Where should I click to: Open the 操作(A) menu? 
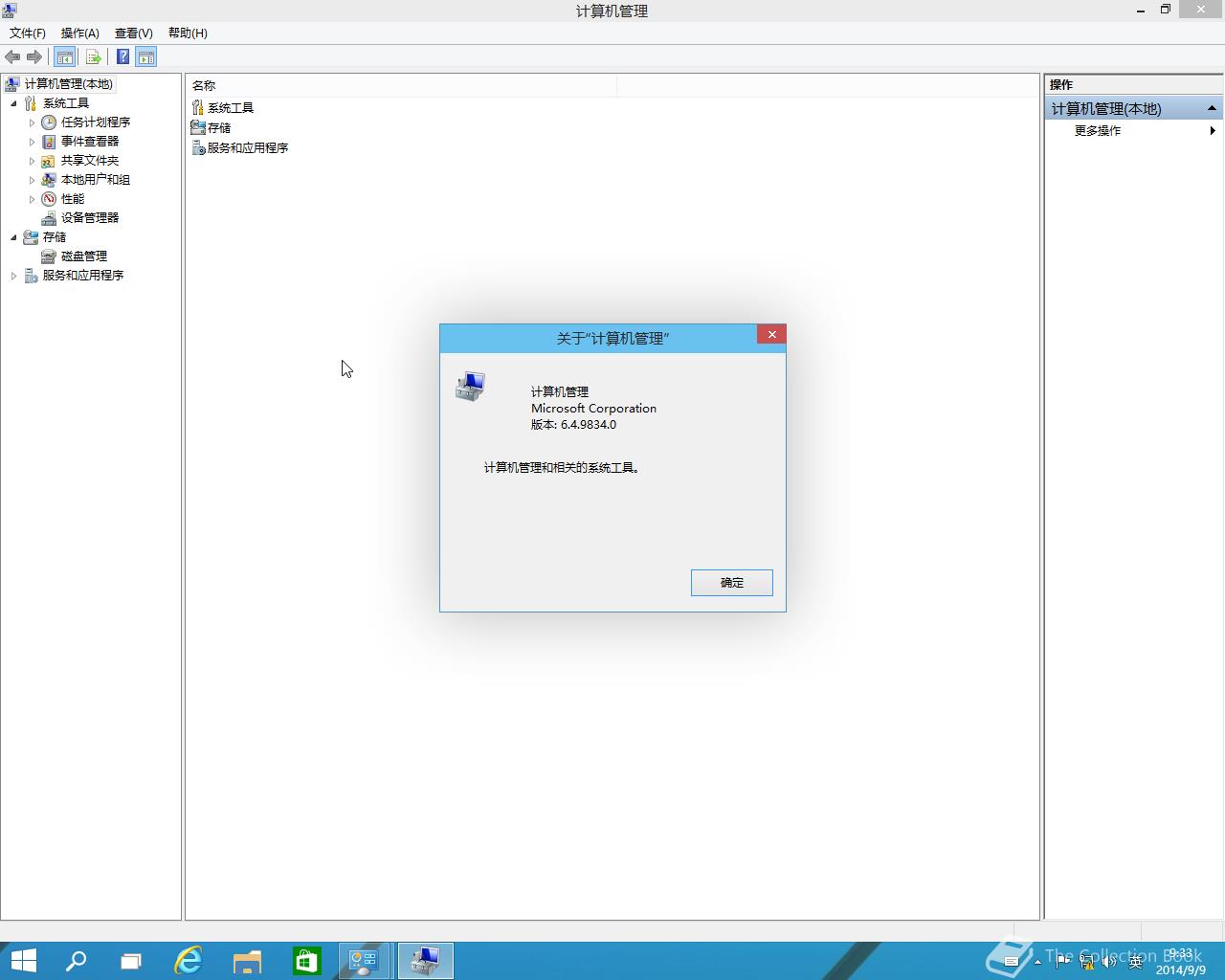click(x=80, y=33)
